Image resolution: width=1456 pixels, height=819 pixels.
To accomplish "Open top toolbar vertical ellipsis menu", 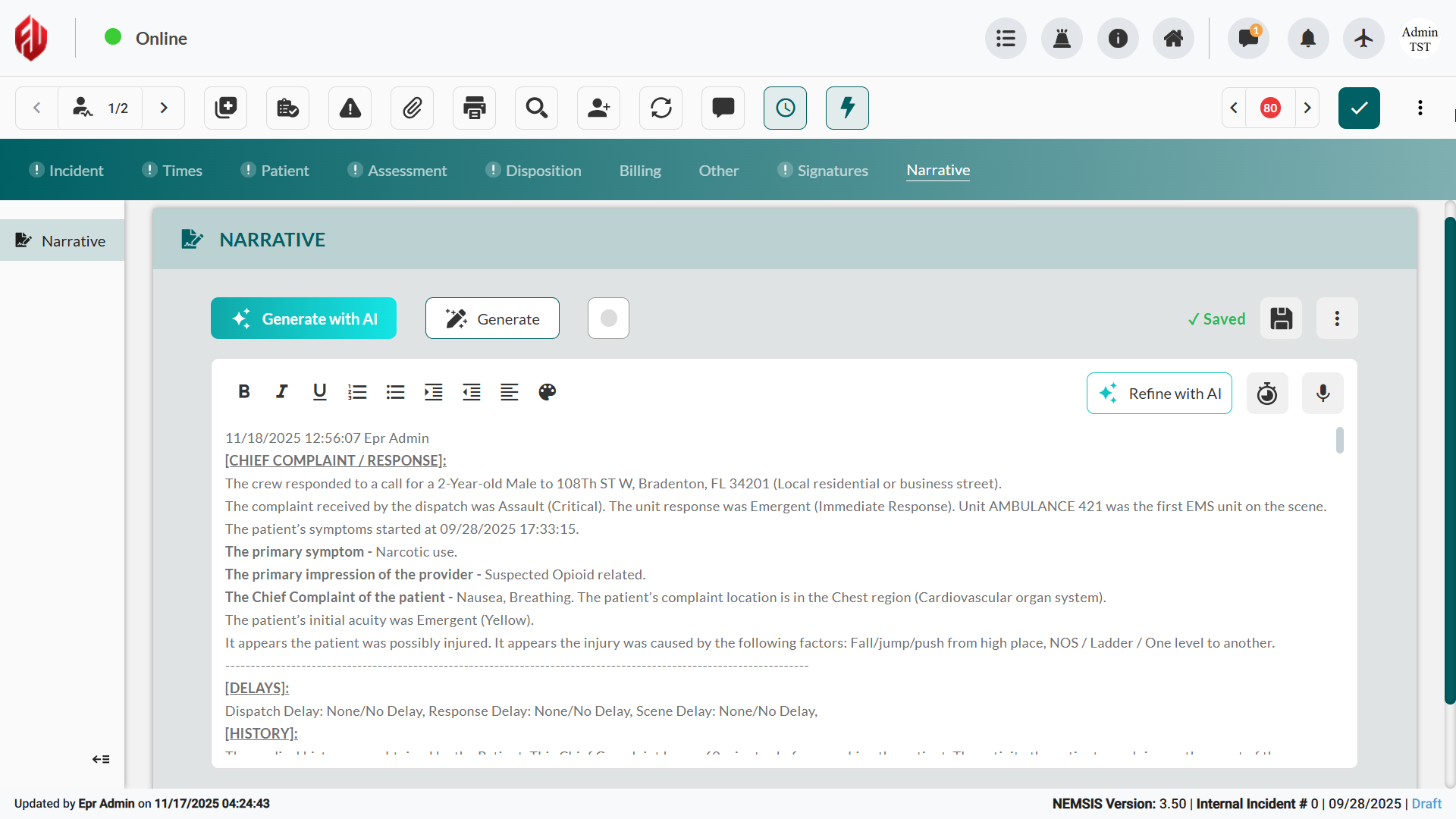I will point(1420,108).
